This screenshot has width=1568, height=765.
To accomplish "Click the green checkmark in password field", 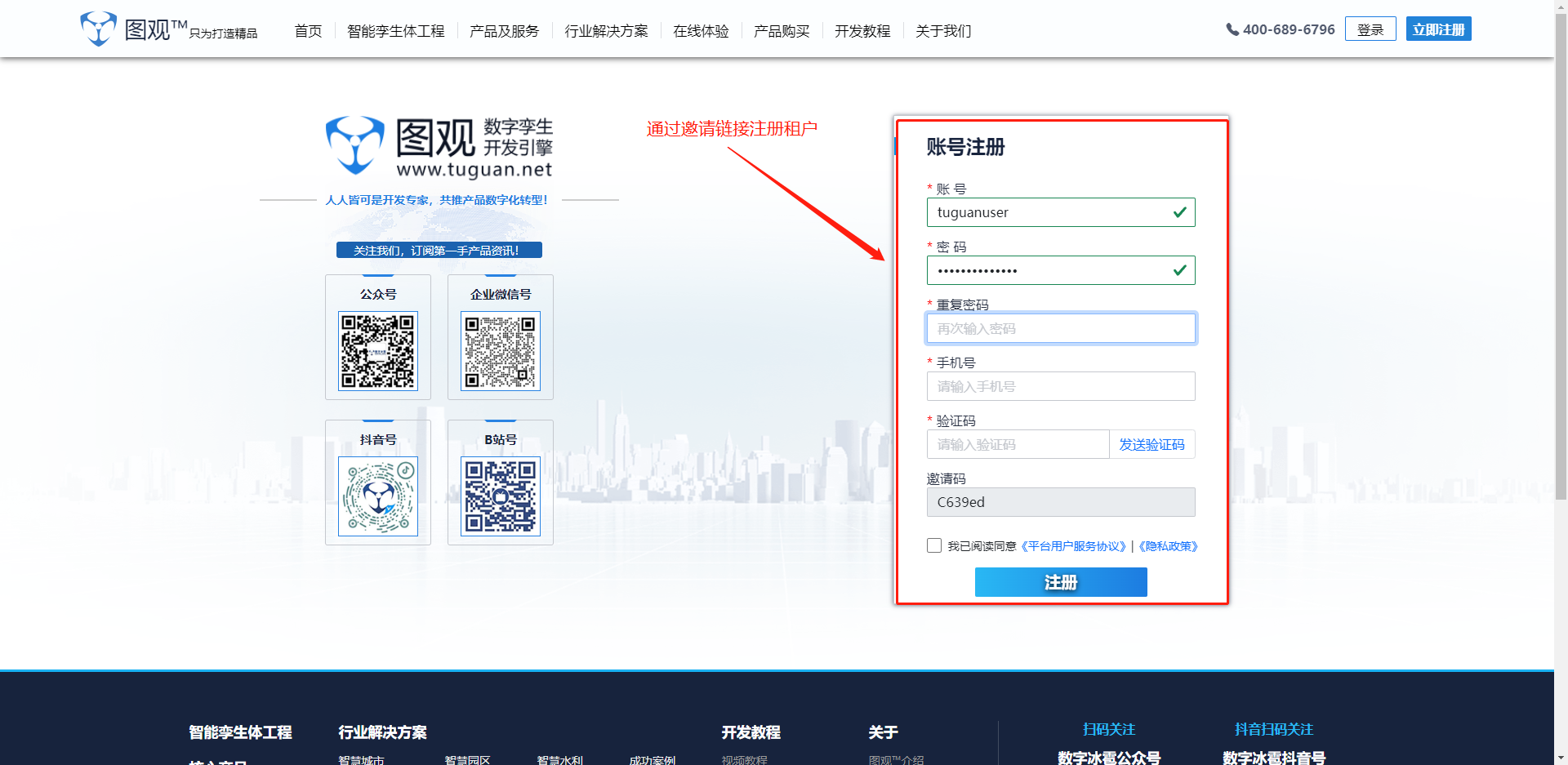I will 1179,270.
